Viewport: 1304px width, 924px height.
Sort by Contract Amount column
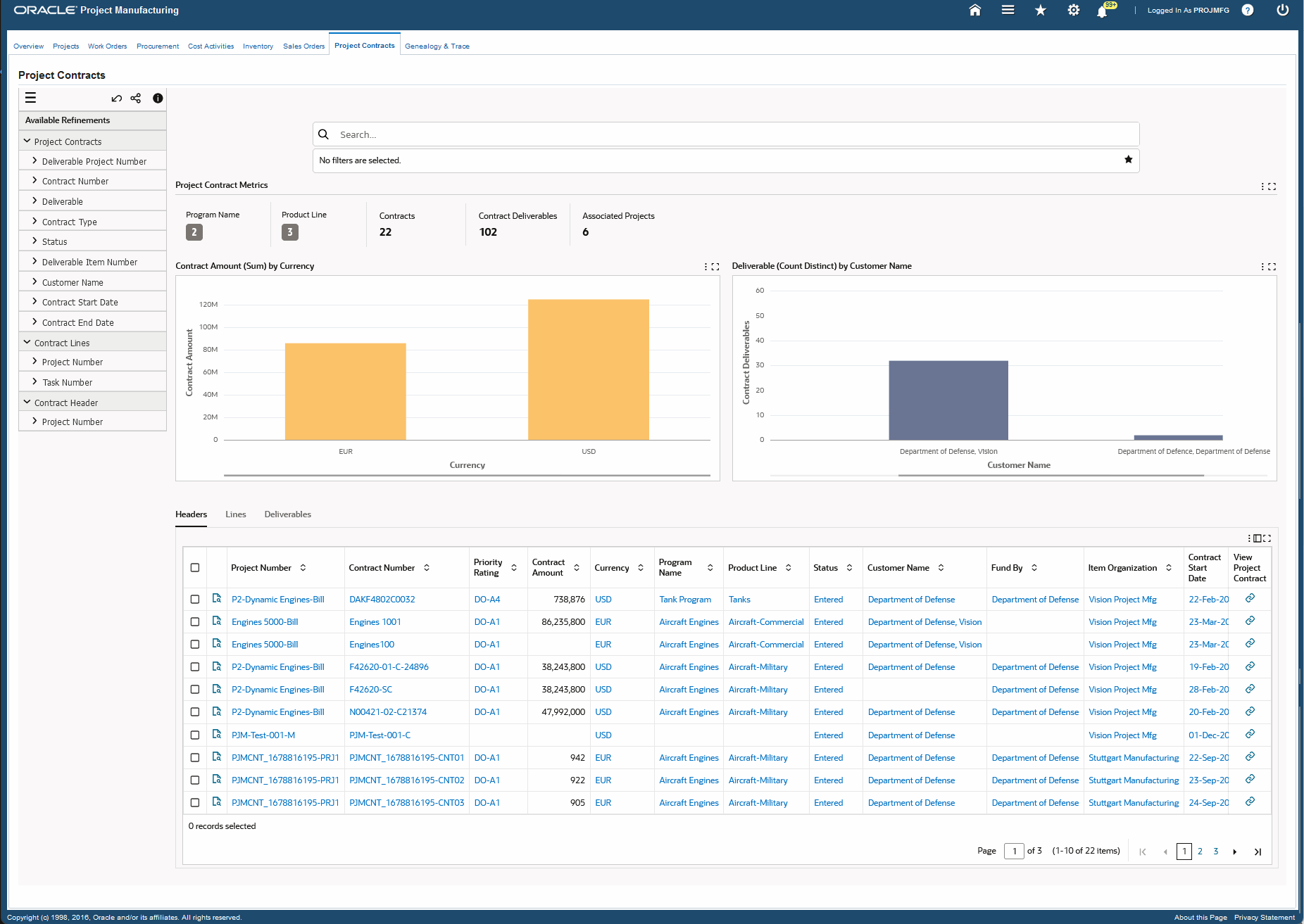coord(577,568)
